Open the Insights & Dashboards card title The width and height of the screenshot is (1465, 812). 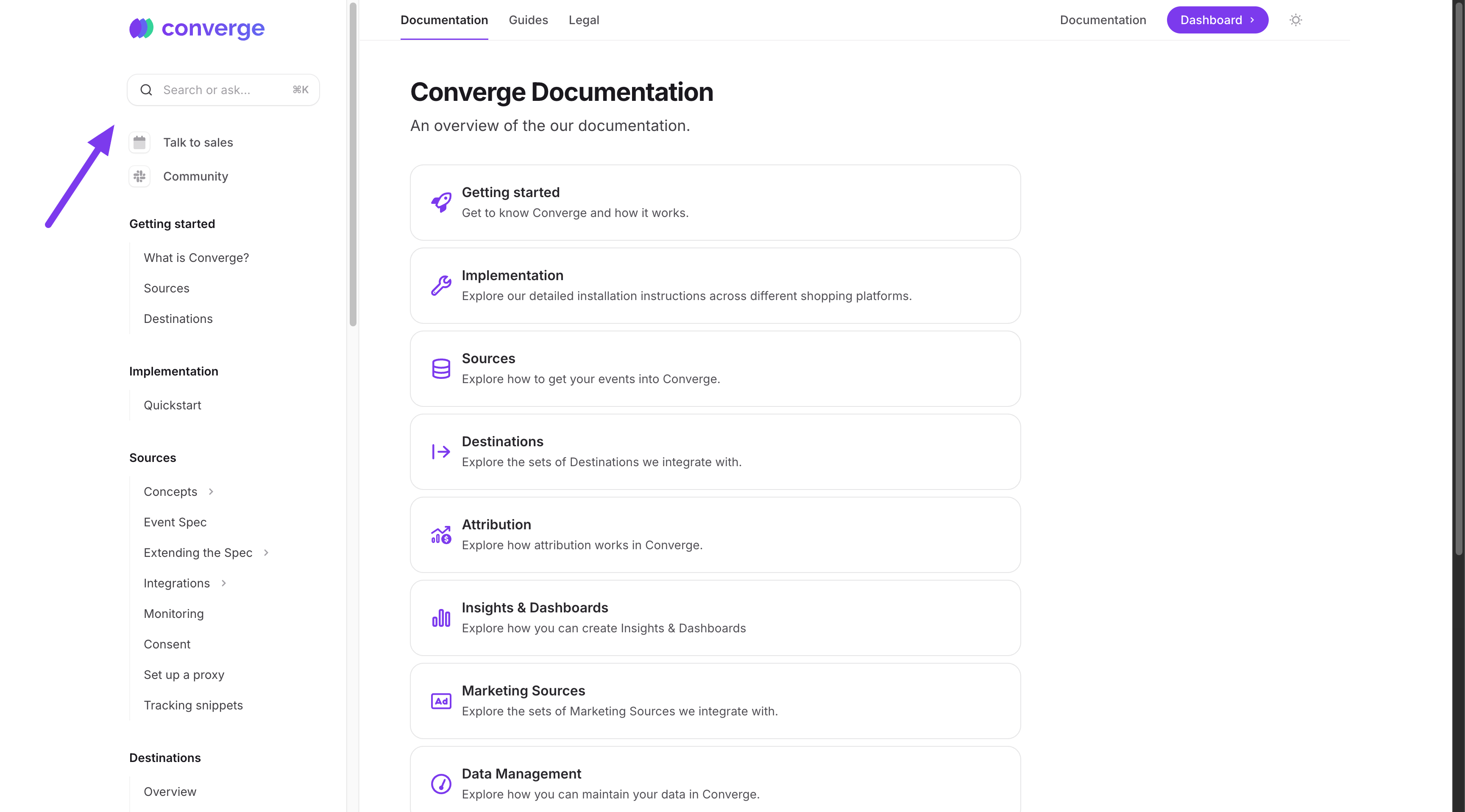[x=535, y=607]
